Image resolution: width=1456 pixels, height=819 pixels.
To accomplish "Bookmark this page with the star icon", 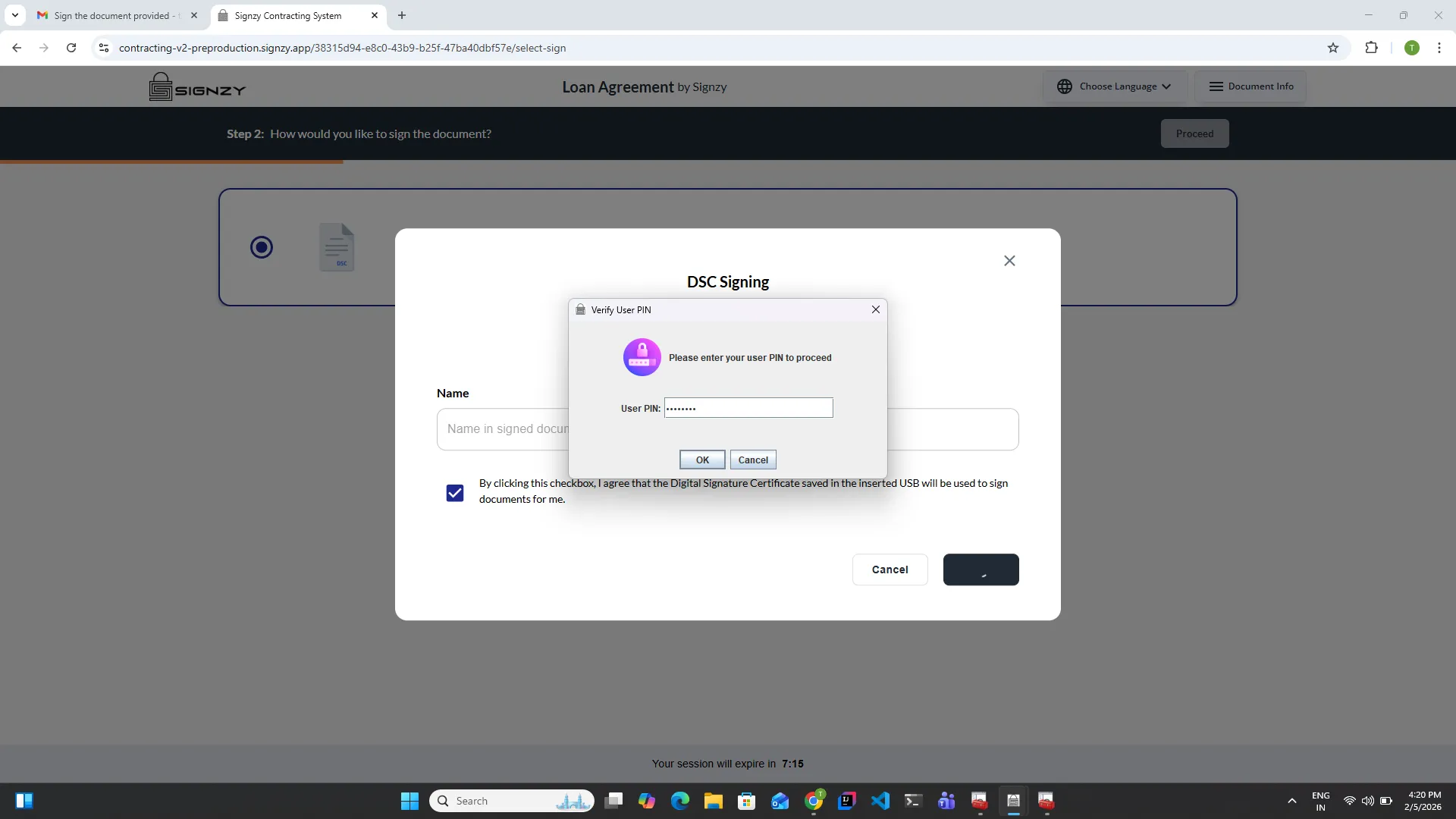I will coord(1333,48).
